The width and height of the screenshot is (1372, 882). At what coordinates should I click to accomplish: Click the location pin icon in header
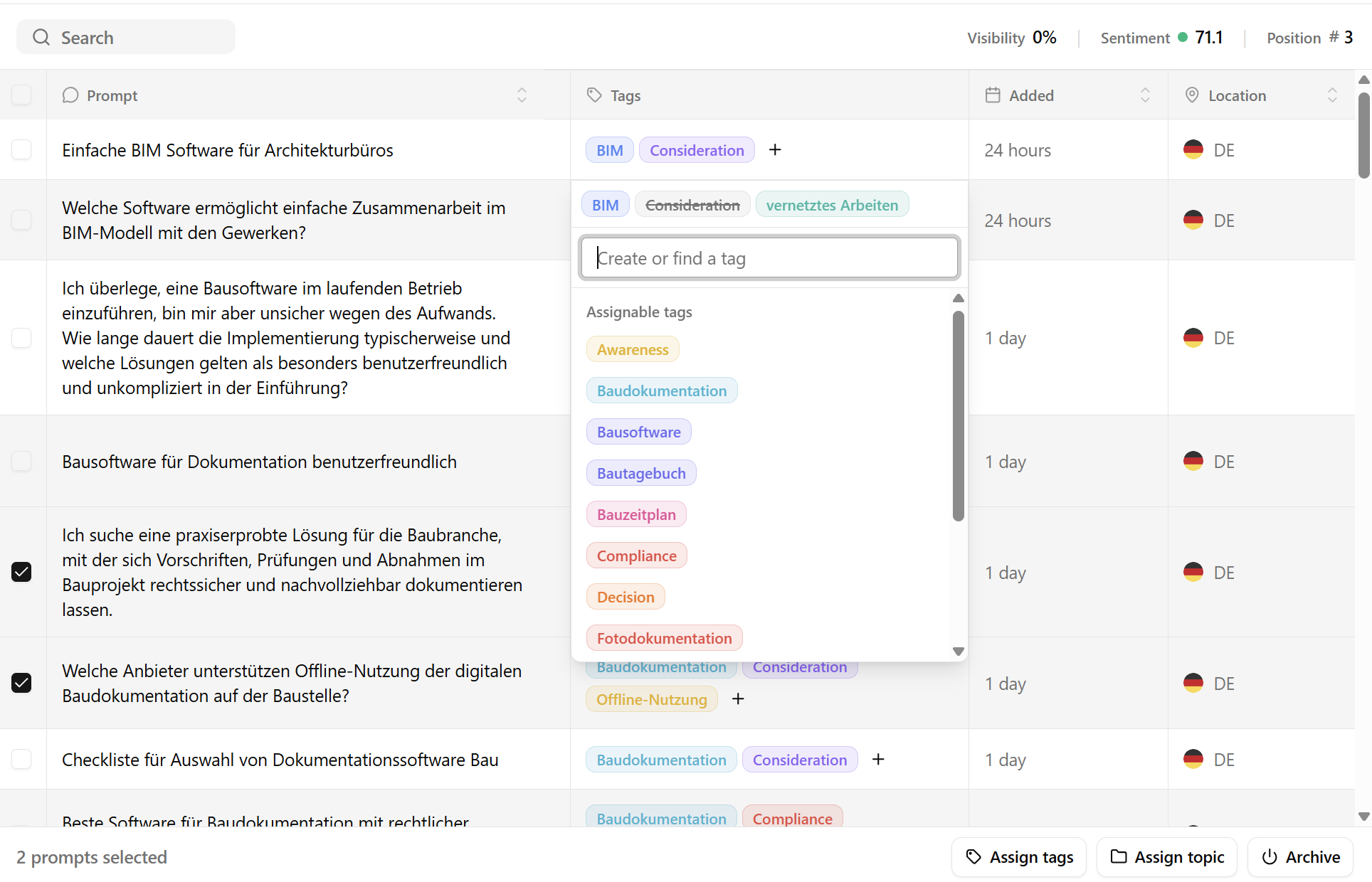1192,95
